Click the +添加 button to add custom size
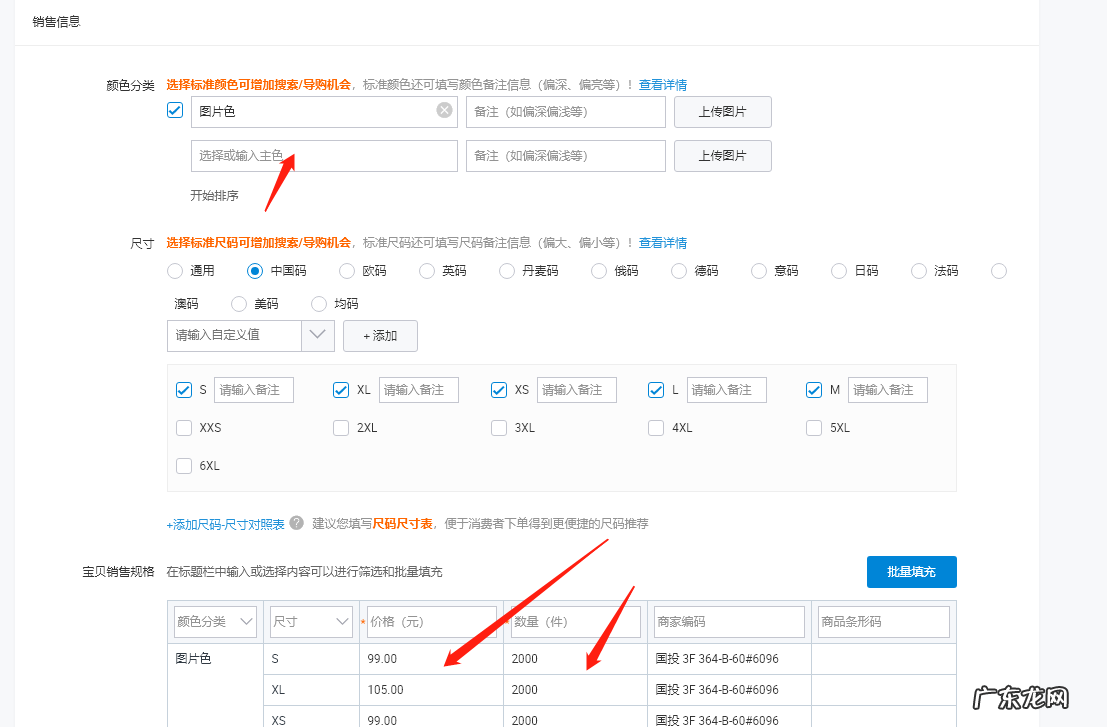This screenshot has height=727, width=1107. point(380,335)
